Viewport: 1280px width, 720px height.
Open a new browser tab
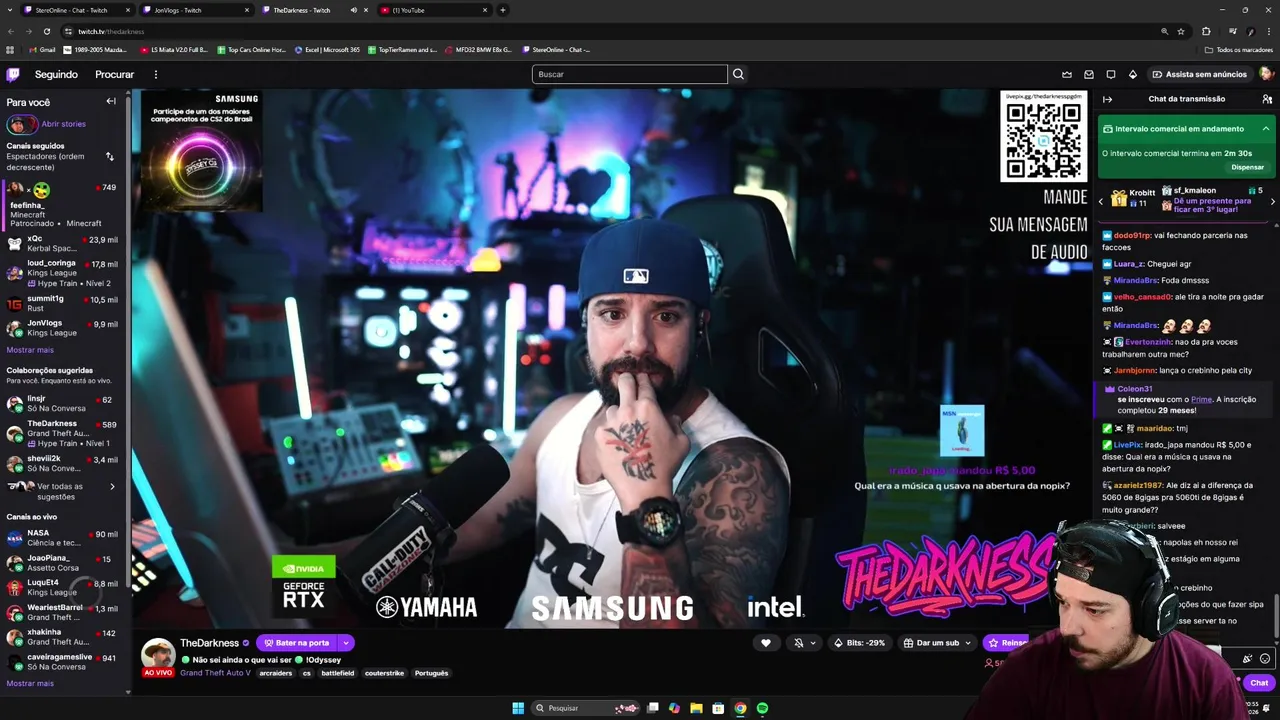tap(503, 10)
